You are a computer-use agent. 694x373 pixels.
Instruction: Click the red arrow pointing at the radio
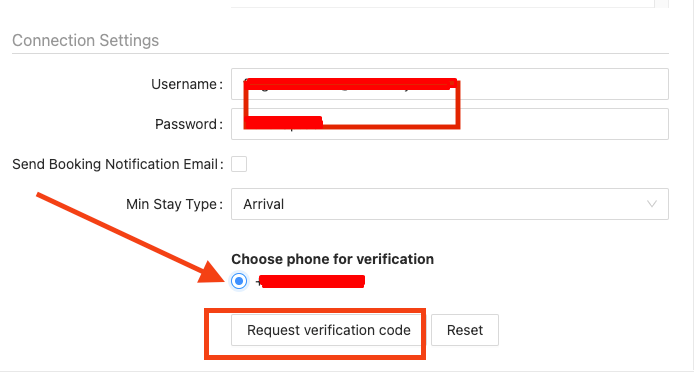click(x=131, y=238)
